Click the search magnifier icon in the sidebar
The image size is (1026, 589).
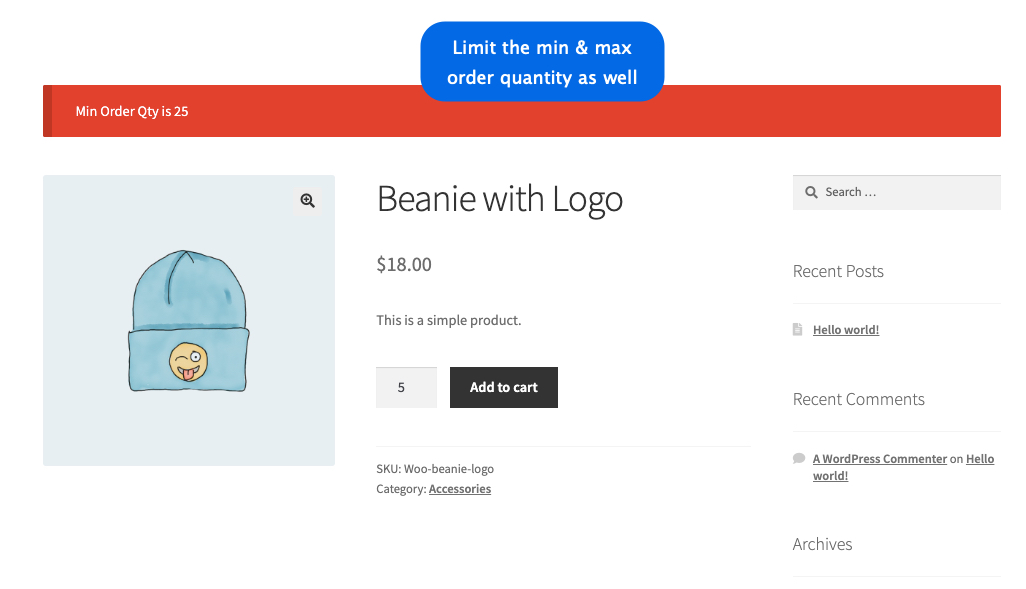tap(811, 191)
